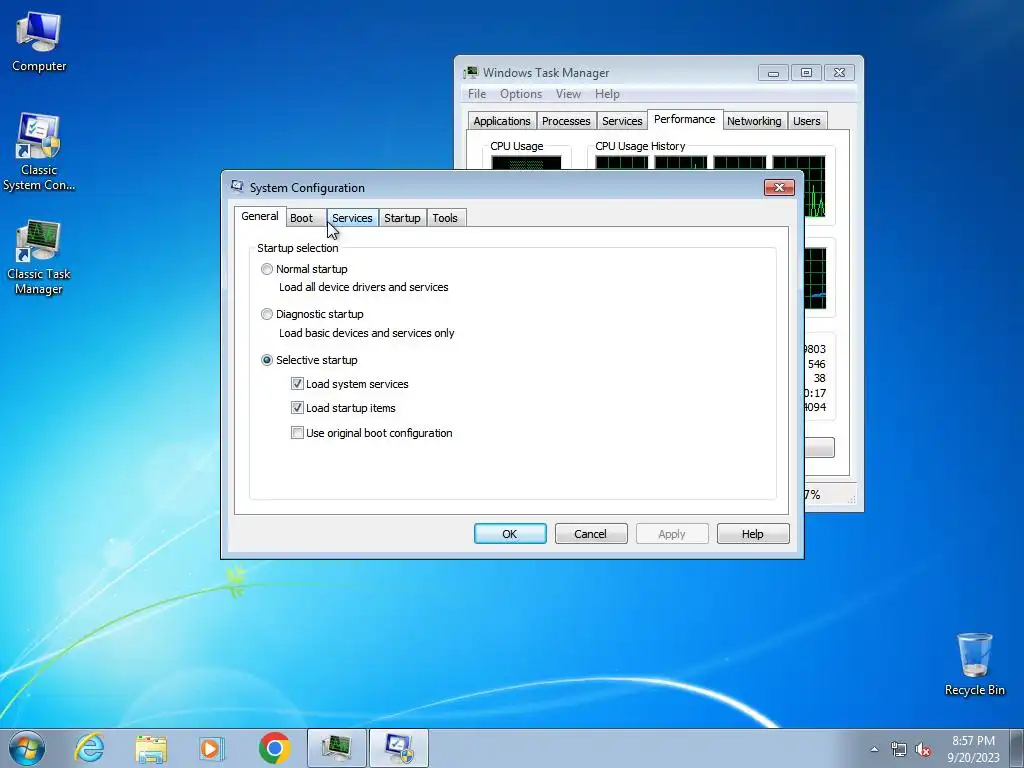Open the Services tab in System Configuration
Image resolution: width=1024 pixels, height=768 pixels.
352,218
